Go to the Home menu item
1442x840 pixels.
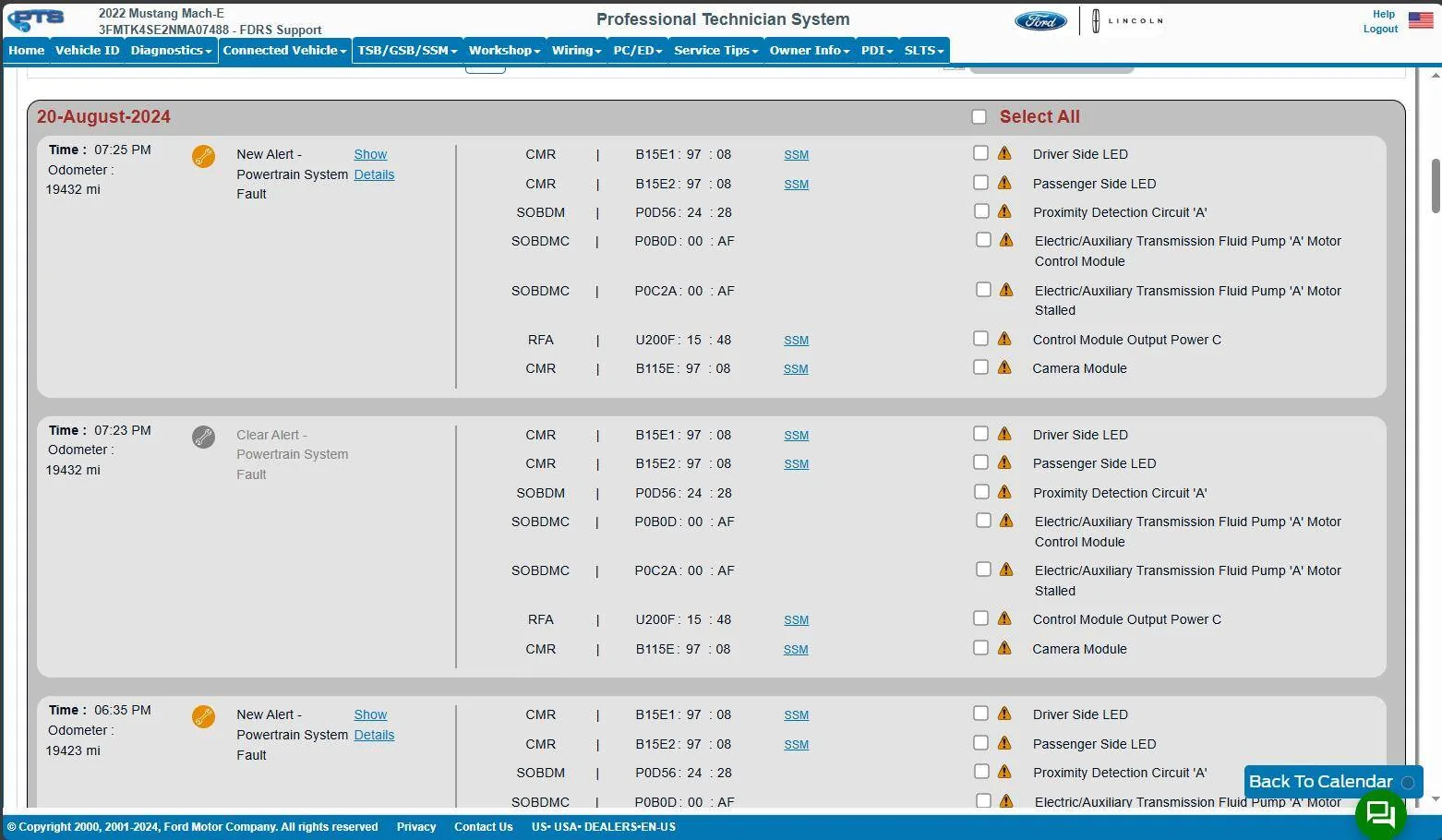pos(27,51)
